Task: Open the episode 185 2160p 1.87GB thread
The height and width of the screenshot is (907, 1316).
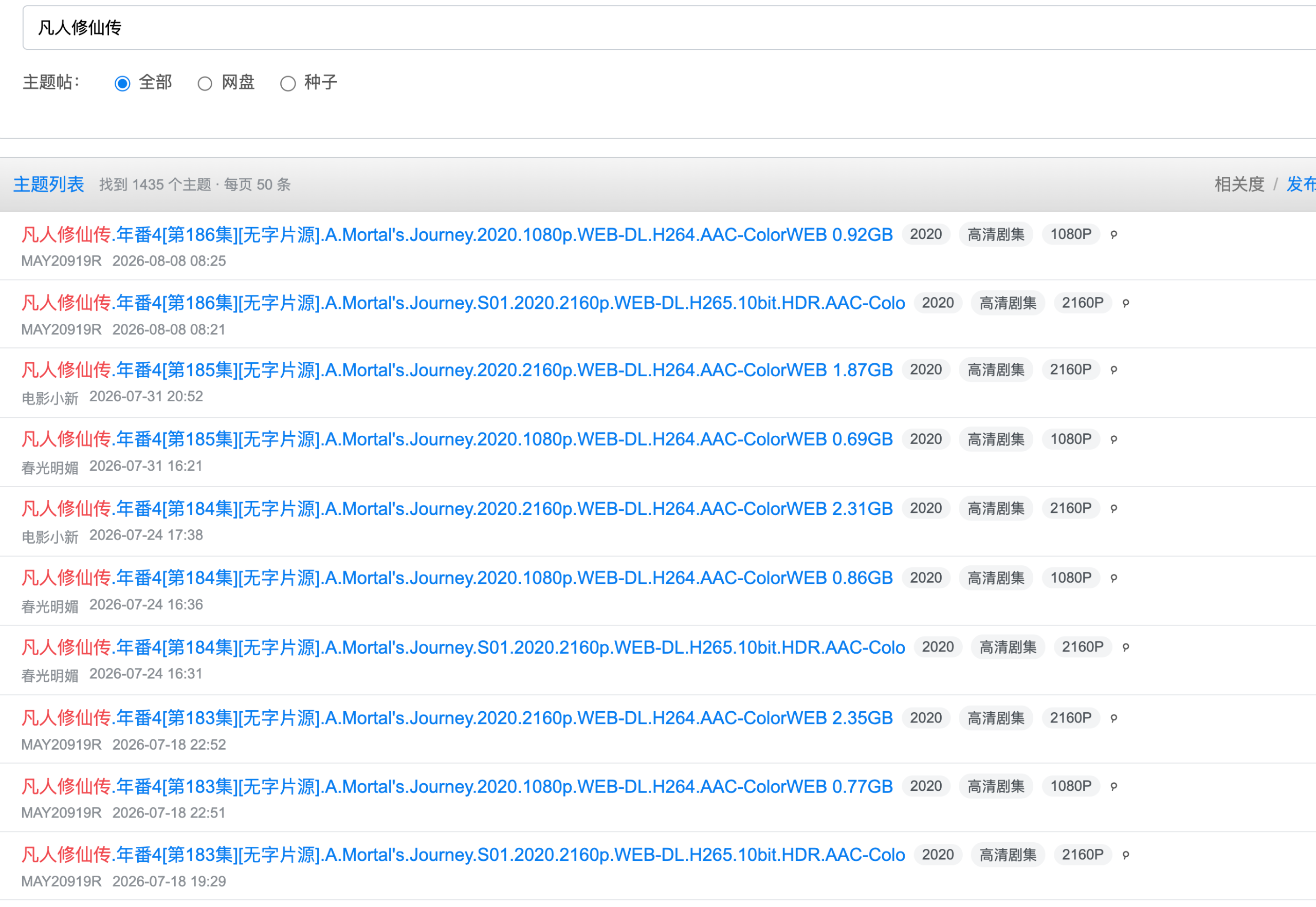Action: [457, 370]
